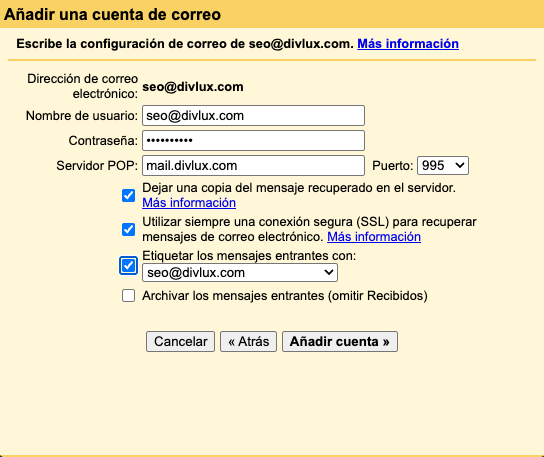
Task: Toggle label incoming messages checkbox
Action: coord(128,266)
